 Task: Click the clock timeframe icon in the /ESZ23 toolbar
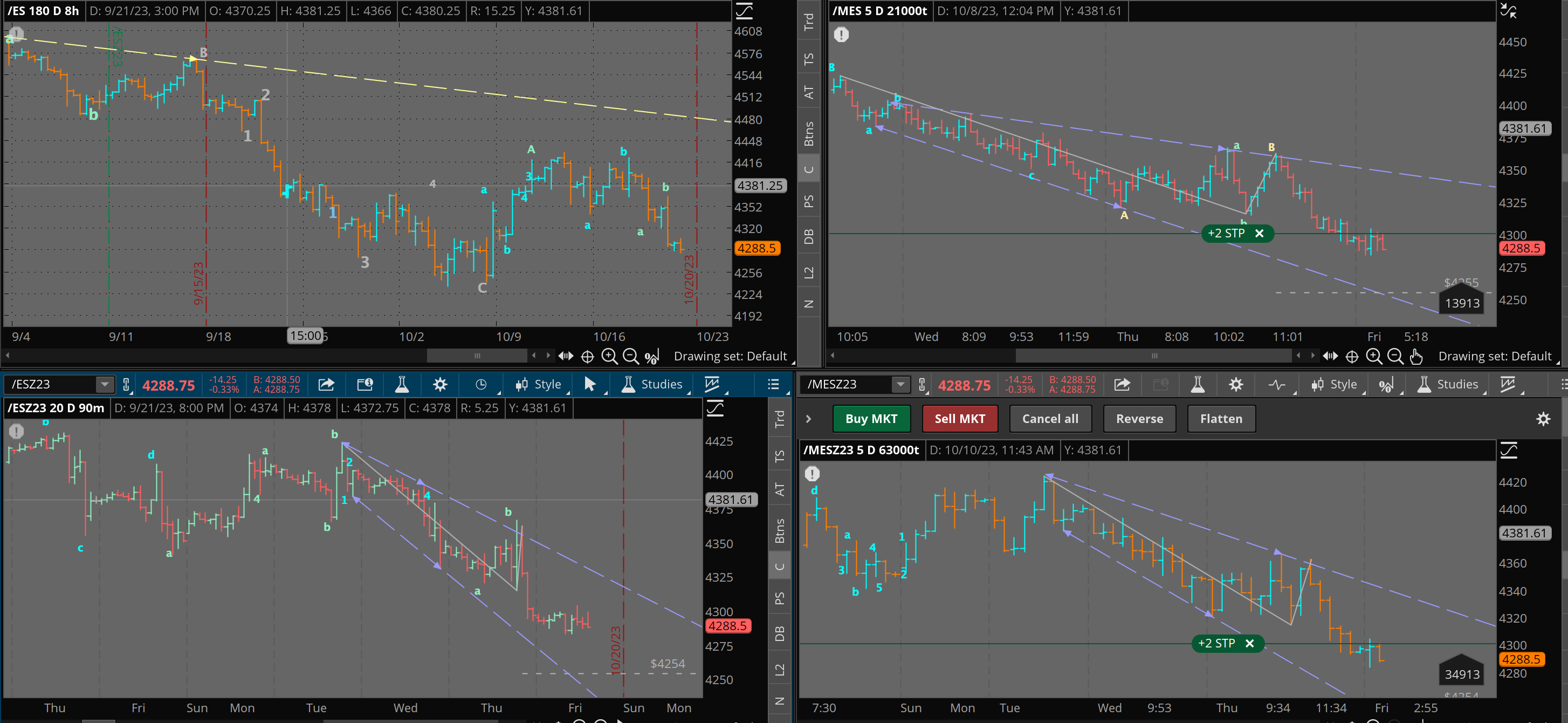481,384
